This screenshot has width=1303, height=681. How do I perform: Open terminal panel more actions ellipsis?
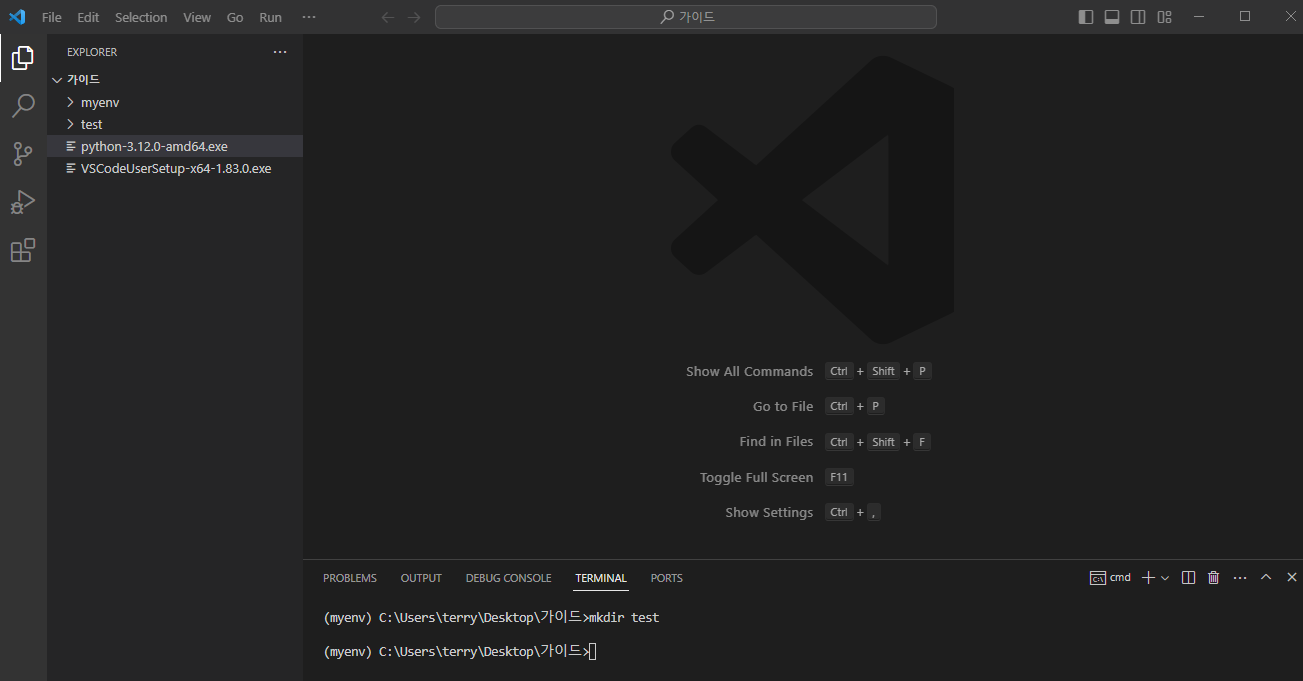(1240, 577)
